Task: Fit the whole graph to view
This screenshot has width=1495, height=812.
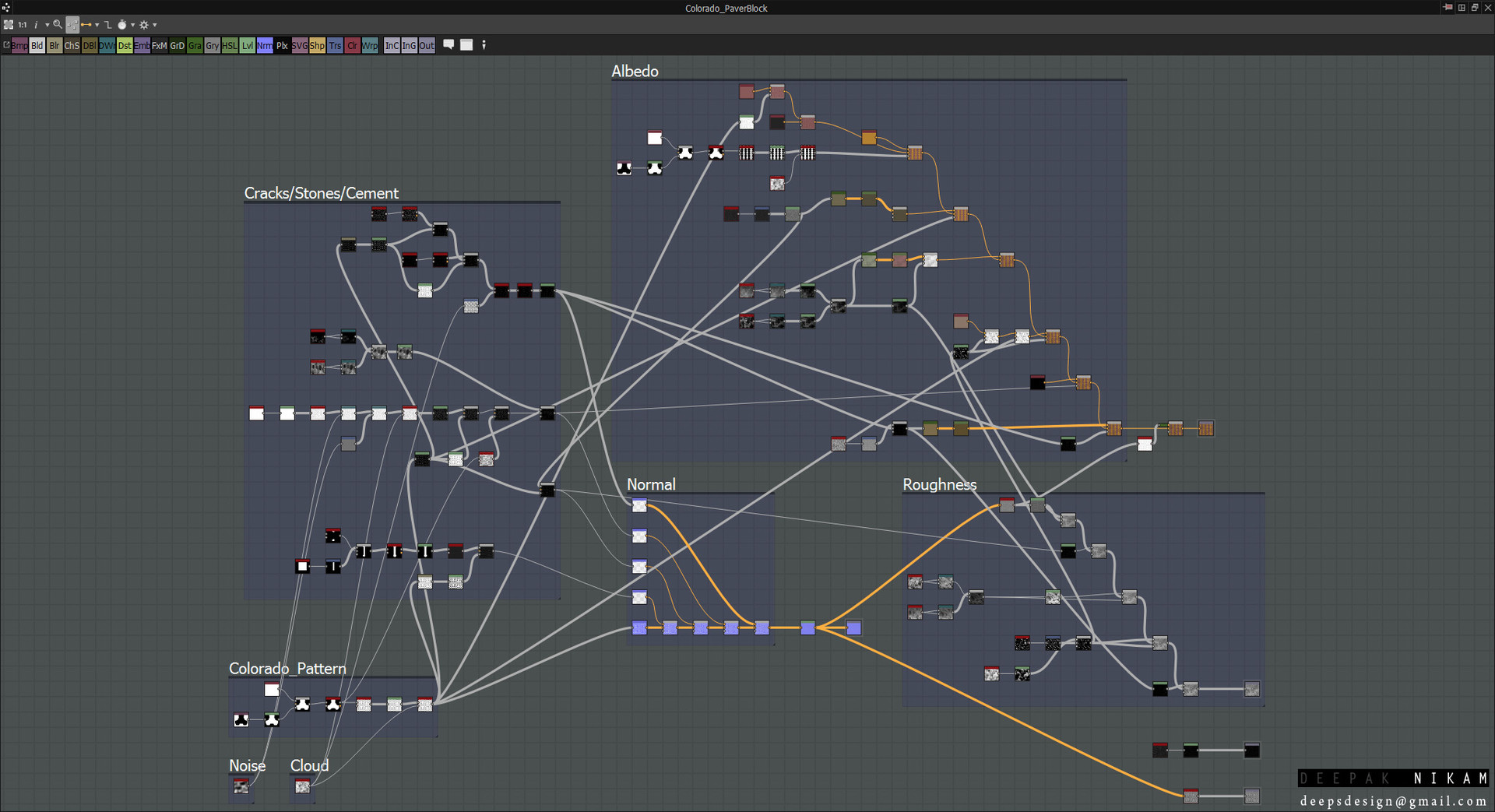Action: [9, 25]
